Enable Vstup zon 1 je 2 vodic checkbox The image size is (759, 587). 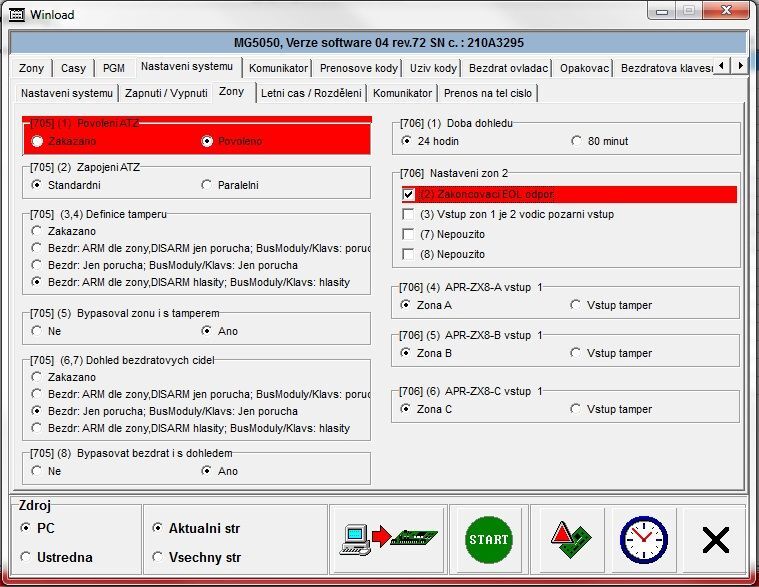(x=408, y=214)
